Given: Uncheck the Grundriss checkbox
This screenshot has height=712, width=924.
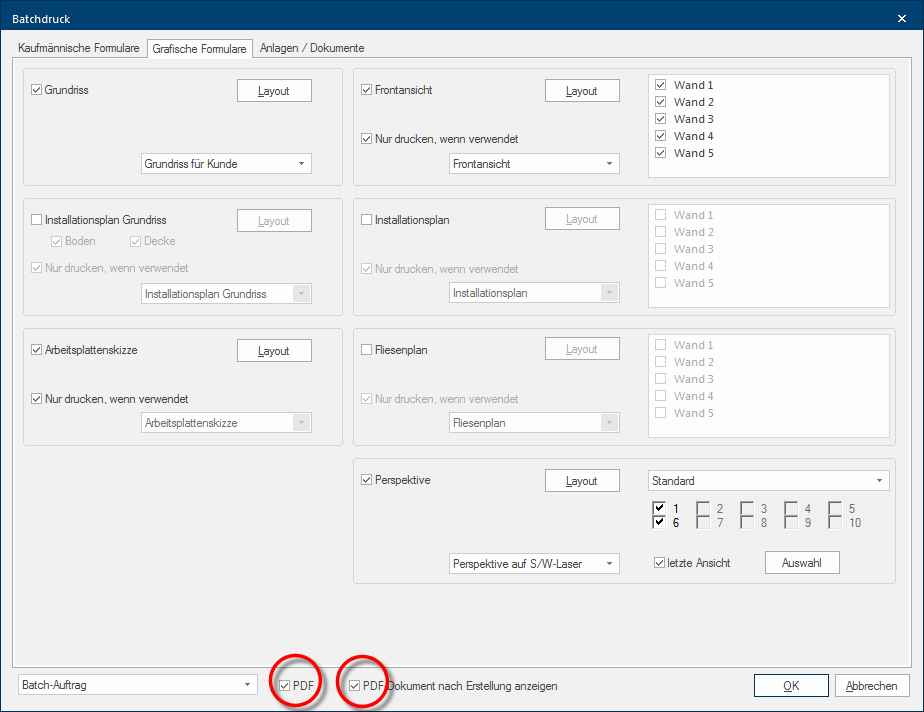Looking at the screenshot, I should coord(37,90).
